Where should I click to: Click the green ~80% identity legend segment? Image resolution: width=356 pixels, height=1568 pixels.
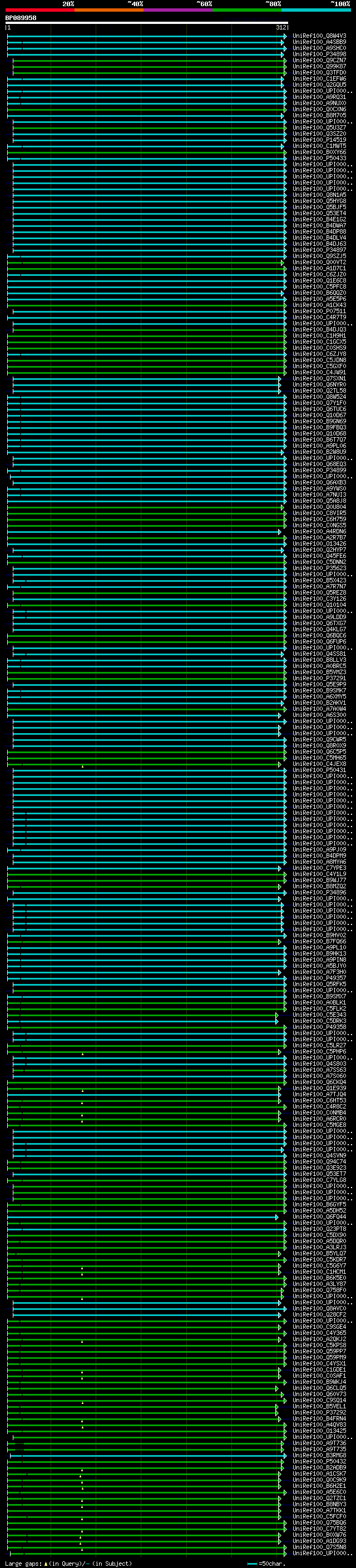(x=247, y=10)
